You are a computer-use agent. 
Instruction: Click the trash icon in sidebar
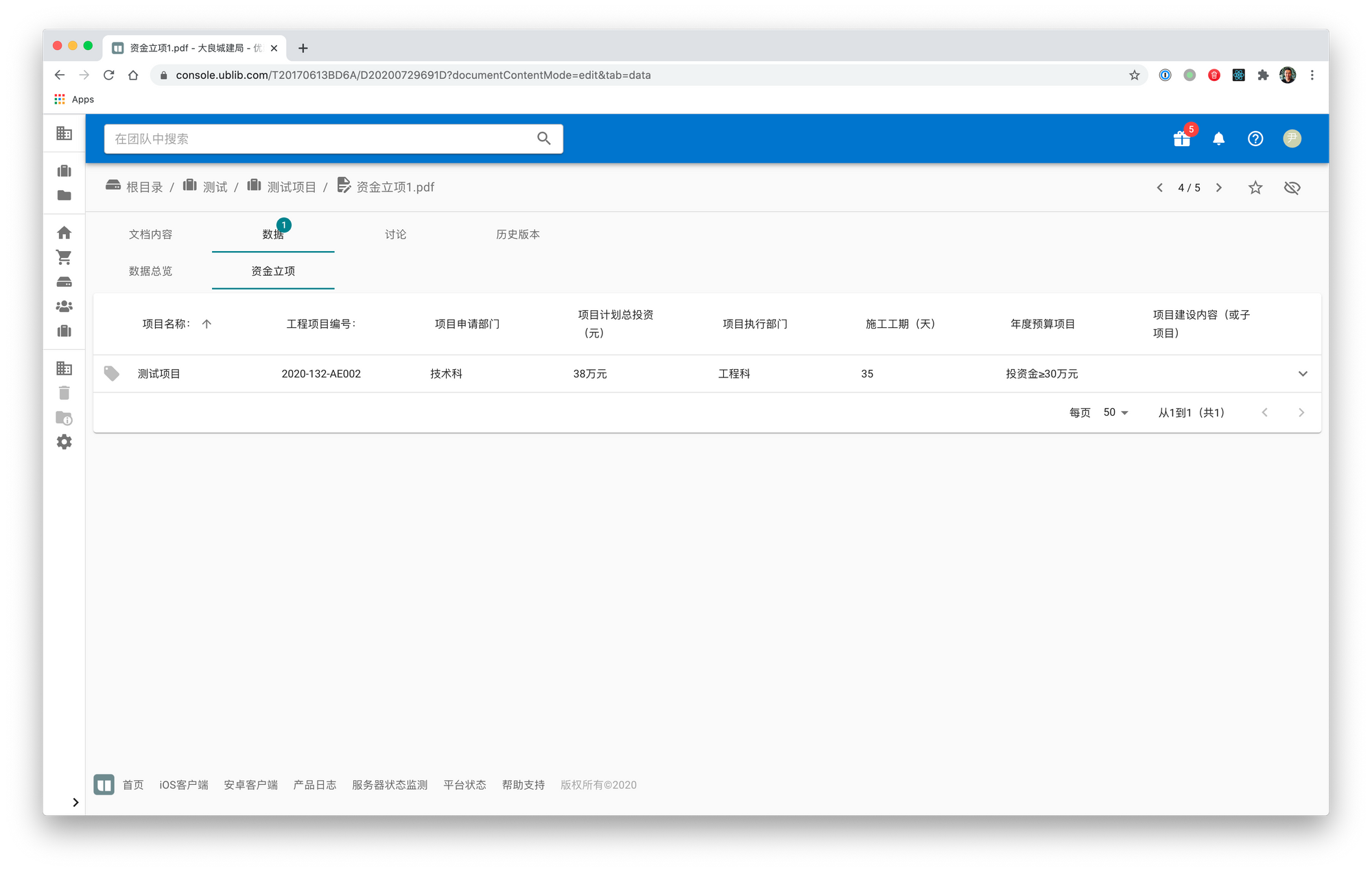[x=64, y=392]
